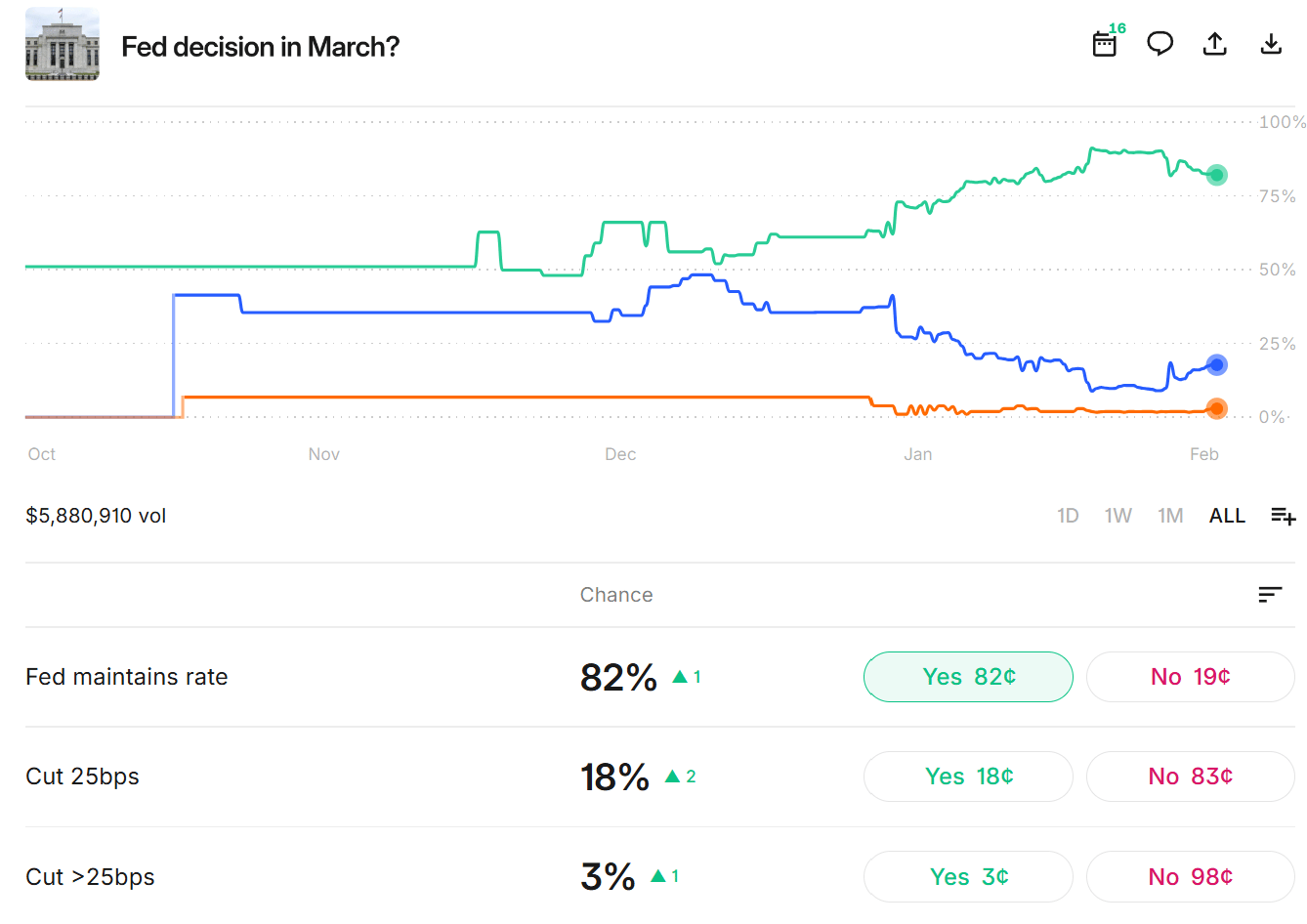
Task: Click the download icon
Action: [1270, 44]
